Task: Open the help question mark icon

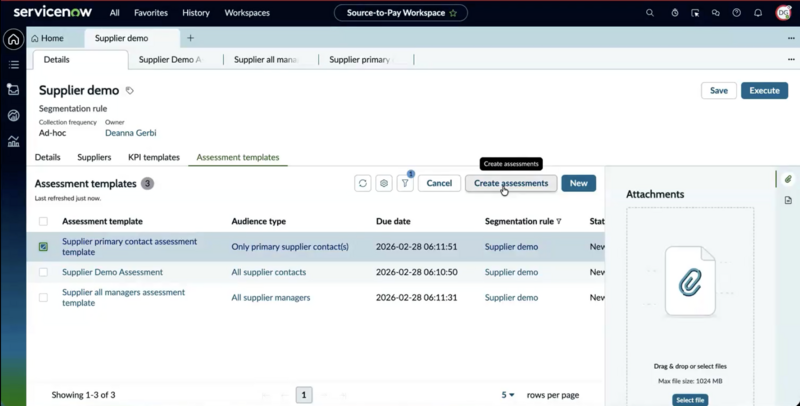Action: click(x=737, y=13)
